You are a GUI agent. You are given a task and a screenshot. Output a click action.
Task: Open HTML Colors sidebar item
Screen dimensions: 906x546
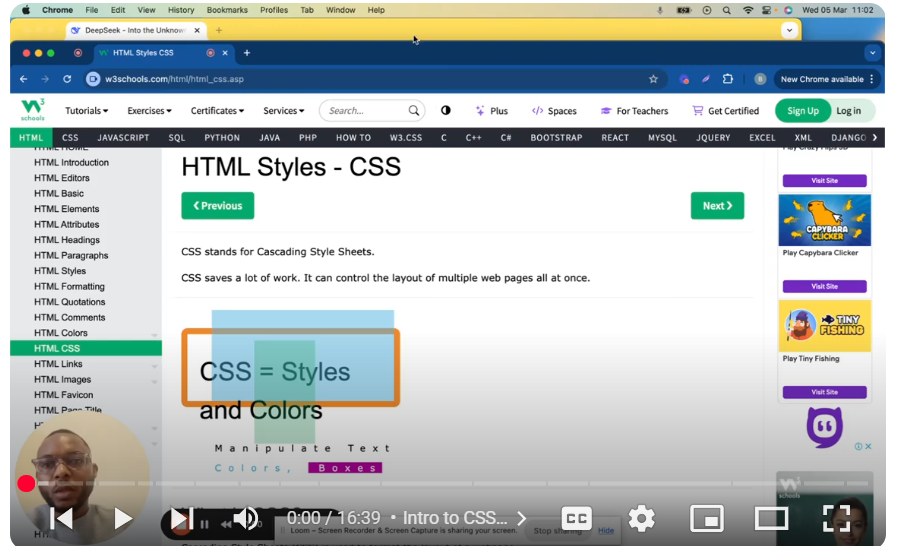click(61, 333)
